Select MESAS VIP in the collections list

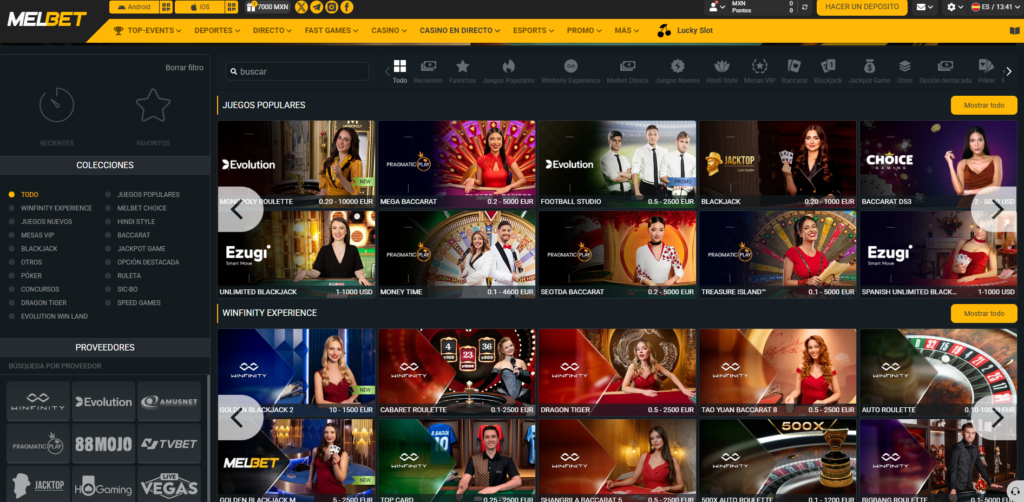click(32, 235)
